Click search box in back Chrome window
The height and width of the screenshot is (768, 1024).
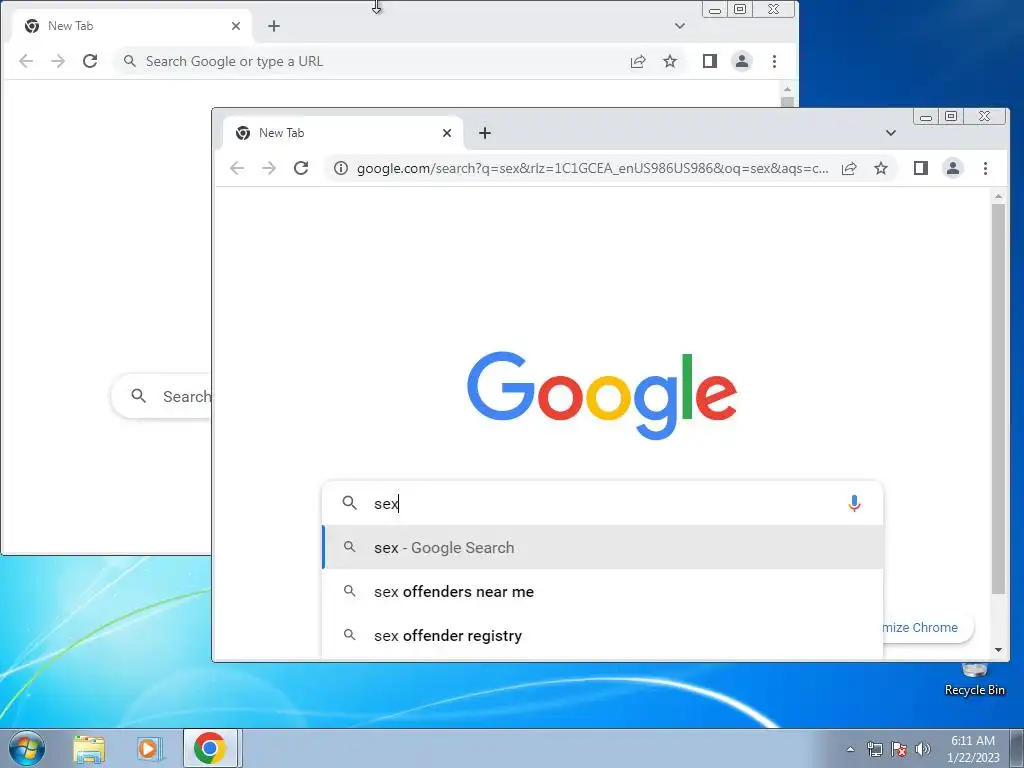pos(162,396)
